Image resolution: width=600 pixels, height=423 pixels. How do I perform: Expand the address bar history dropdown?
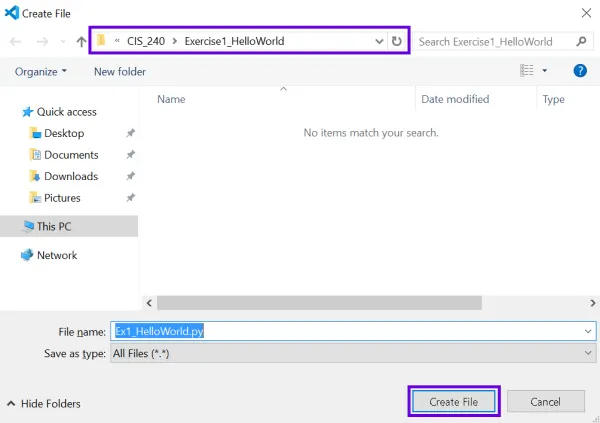[x=379, y=41]
